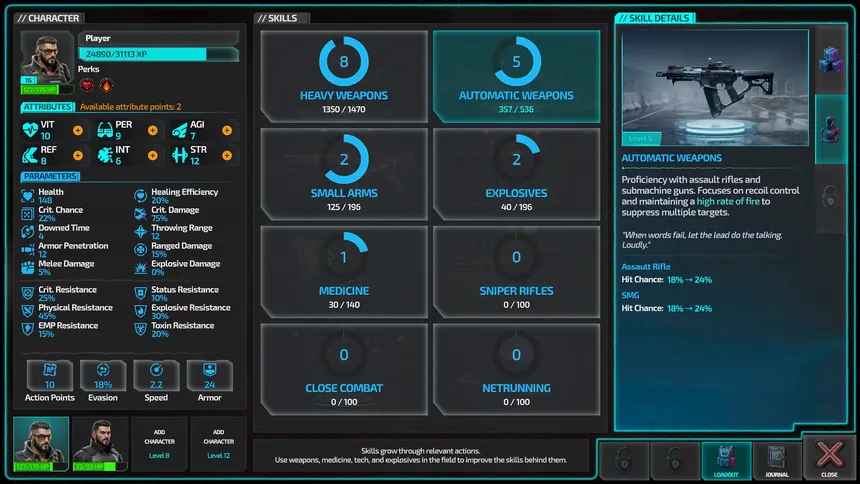Select the Netrunning skill tile
This screenshot has height=484, width=860.
[516, 369]
